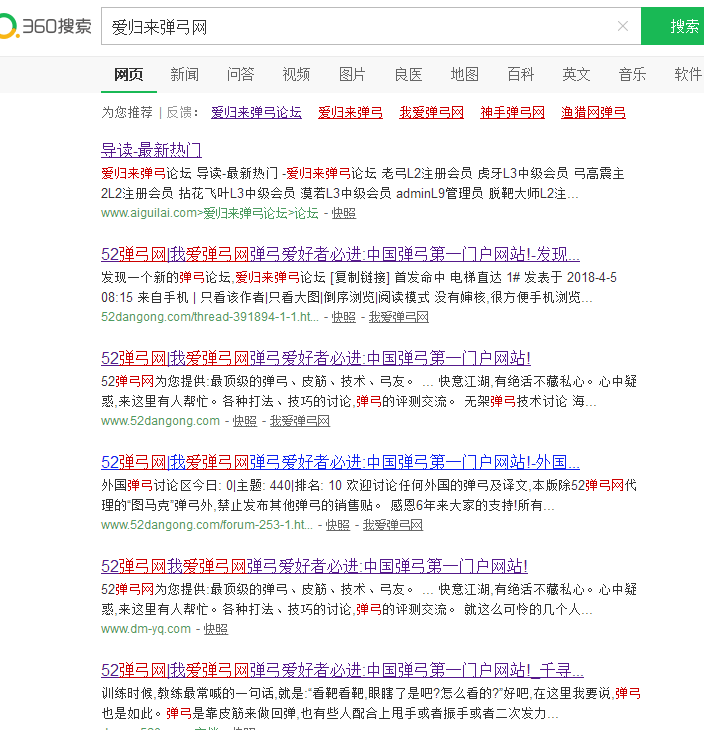704x730 pixels.
Task: Open the 问答 tab
Action: click(x=240, y=74)
